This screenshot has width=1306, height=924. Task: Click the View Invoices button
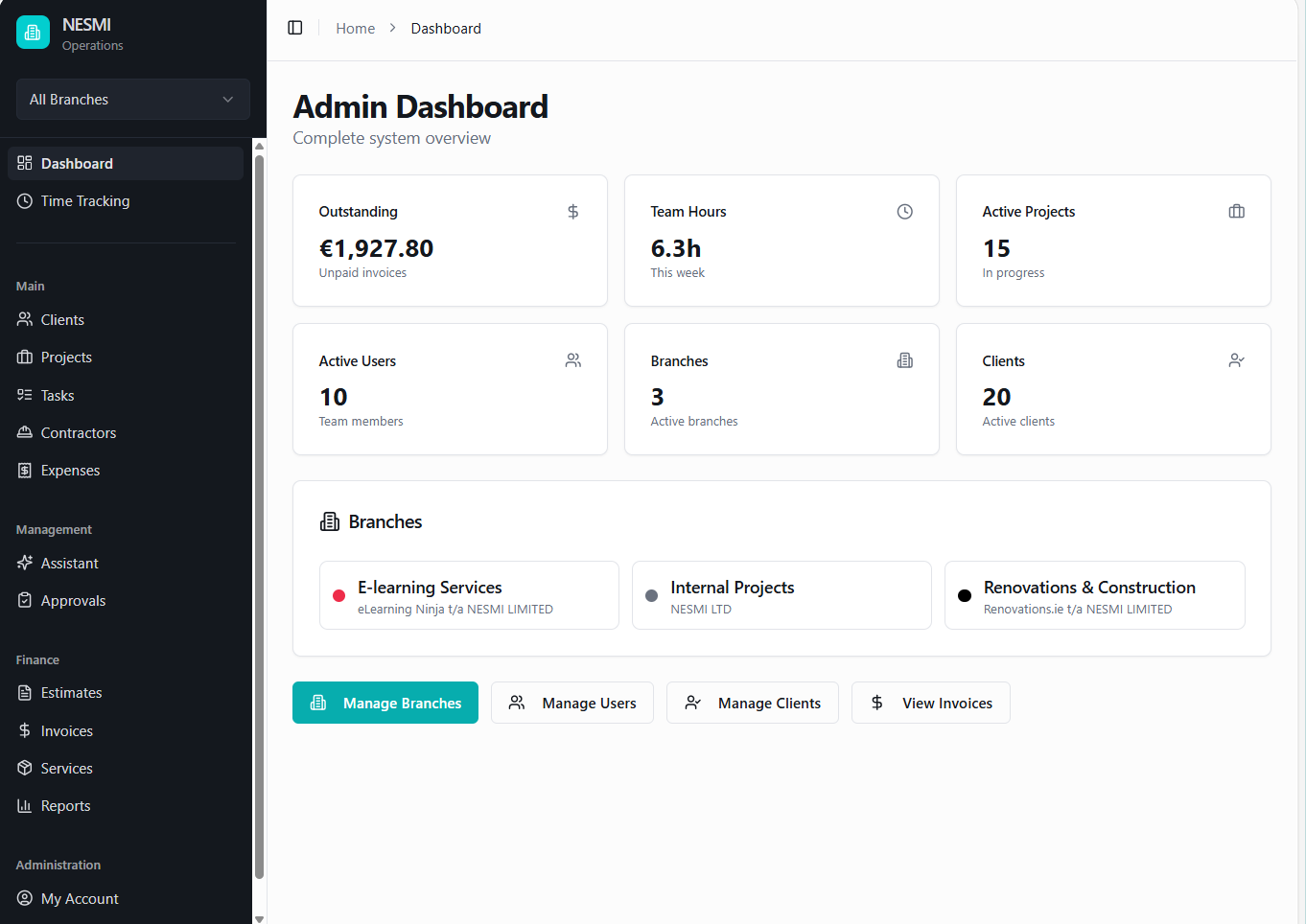pyautogui.click(x=931, y=703)
